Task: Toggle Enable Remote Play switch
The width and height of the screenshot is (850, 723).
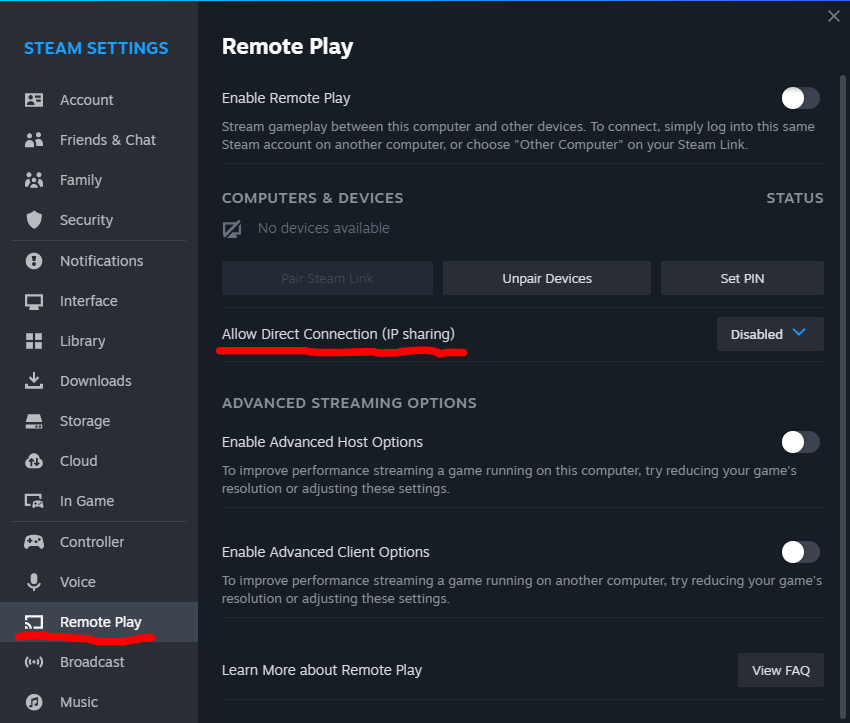Action: (800, 98)
